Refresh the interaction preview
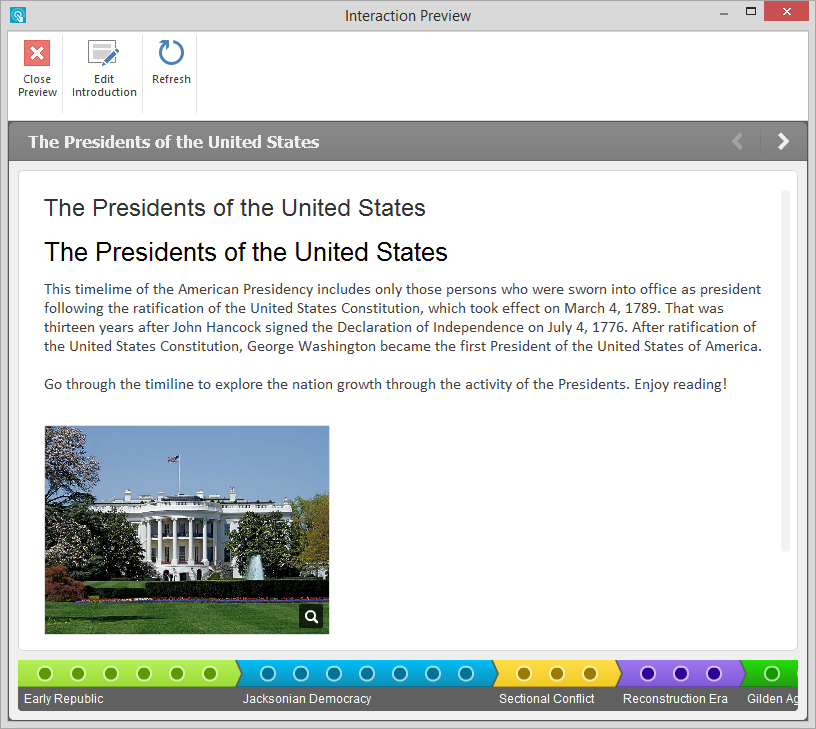Viewport: 816px width, 729px height. tap(171, 54)
